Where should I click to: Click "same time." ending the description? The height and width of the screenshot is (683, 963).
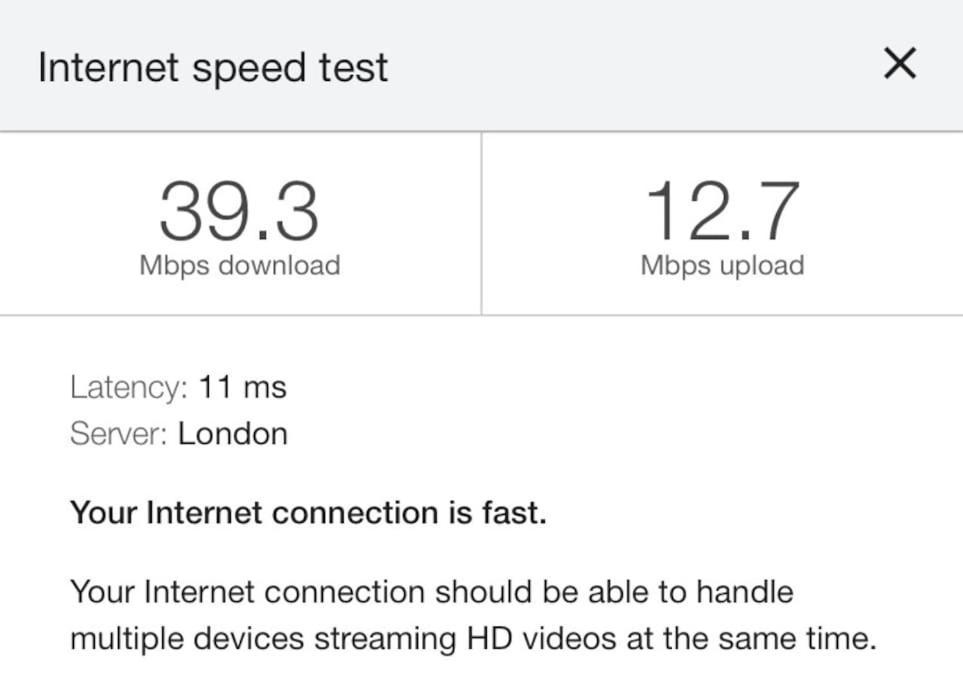[797, 638]
